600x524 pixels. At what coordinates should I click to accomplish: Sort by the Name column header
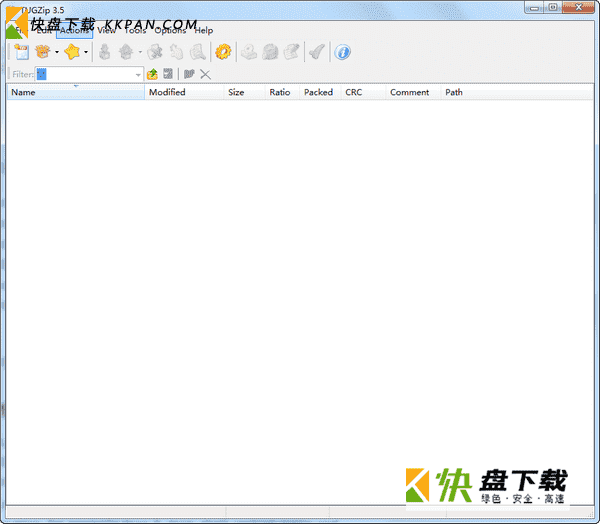[76, 92]
